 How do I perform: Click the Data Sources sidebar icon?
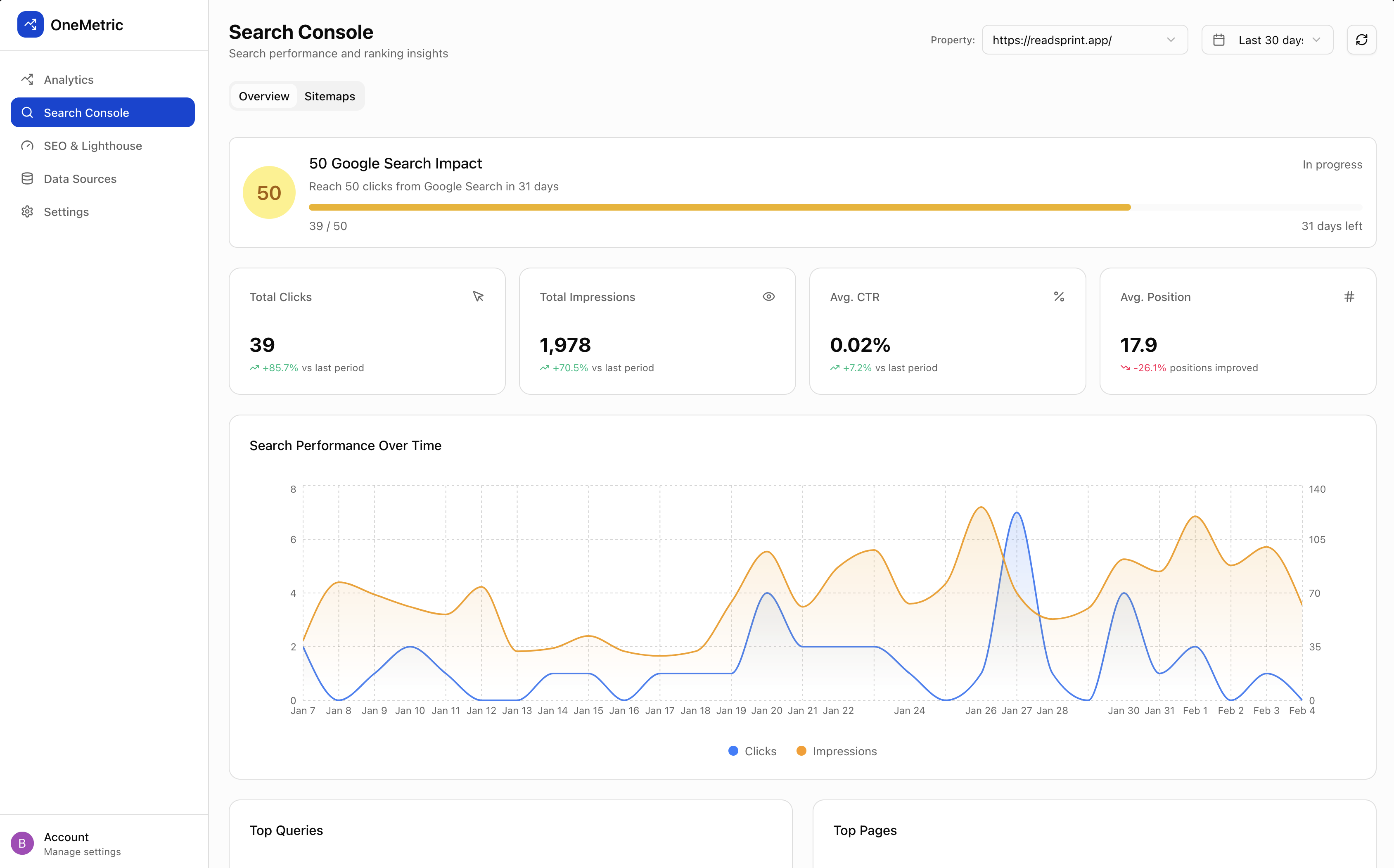pyautogui.click(x=27, y=178)
